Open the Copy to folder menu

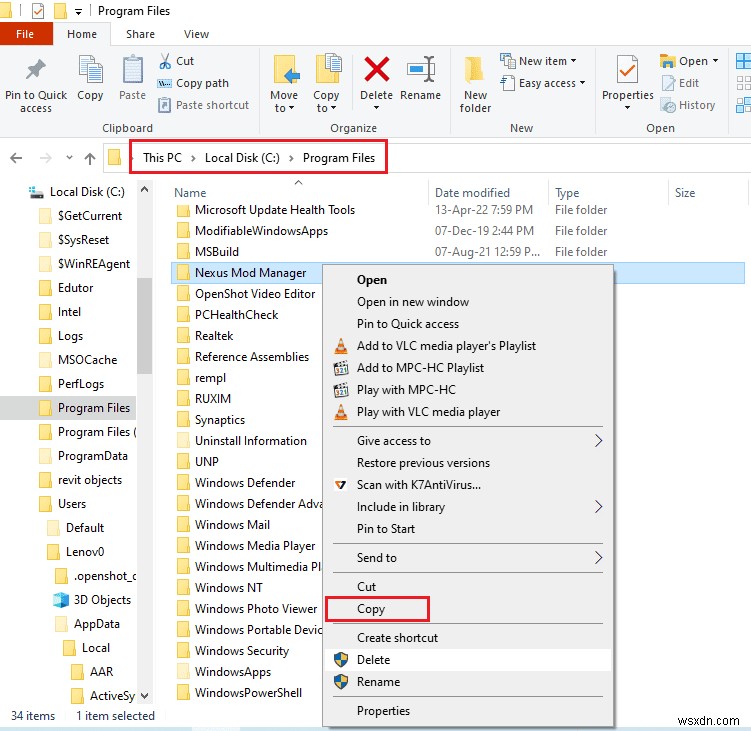coord(326,84)
